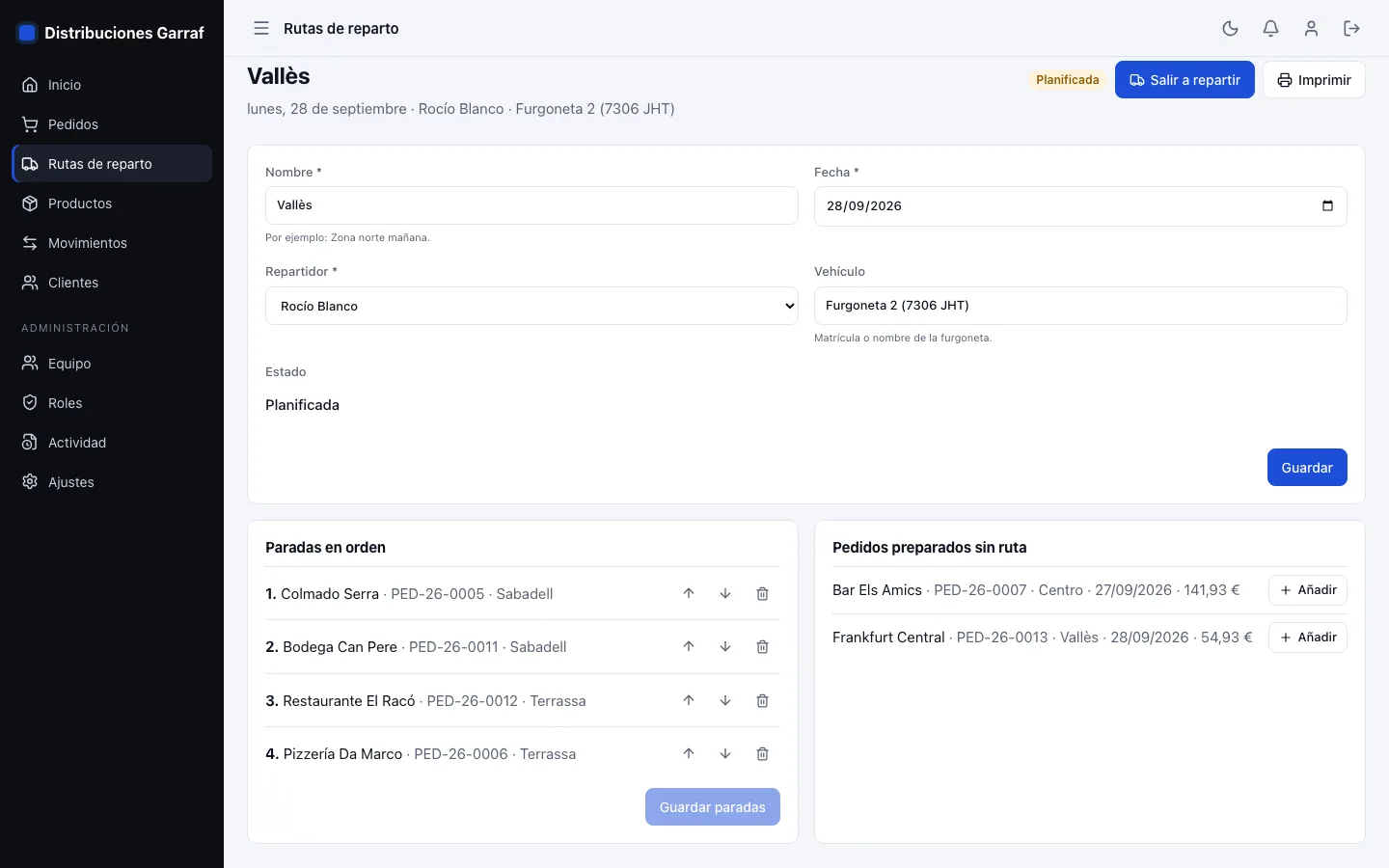
Task: Print the route with Imprimir
Action: [1314, 80]
